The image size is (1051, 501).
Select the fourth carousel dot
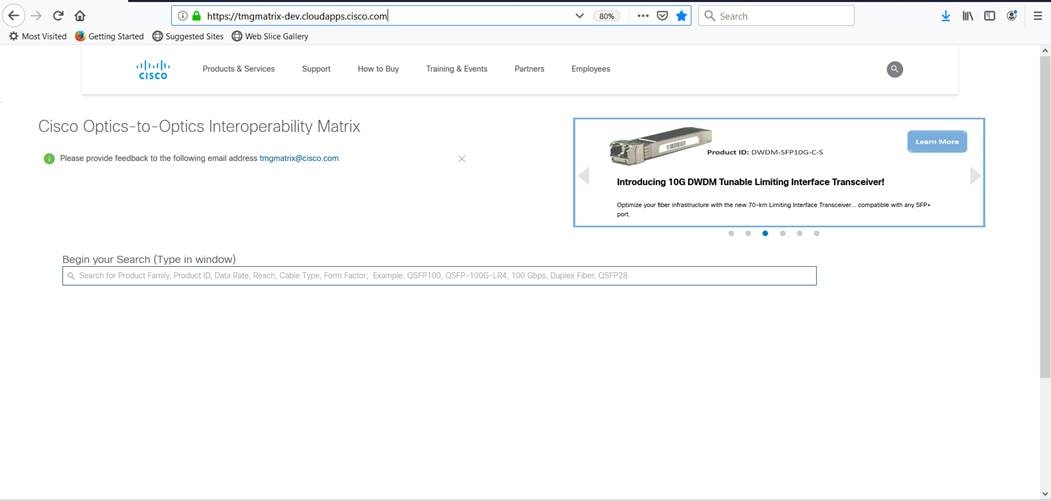point(782,233)
